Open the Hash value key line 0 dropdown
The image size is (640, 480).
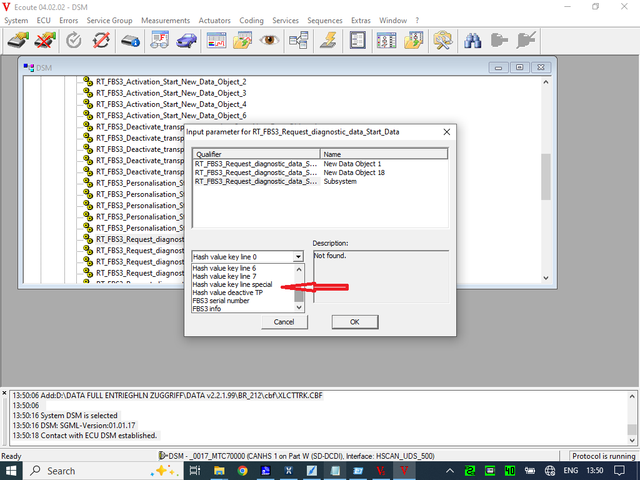coord(298,257)
